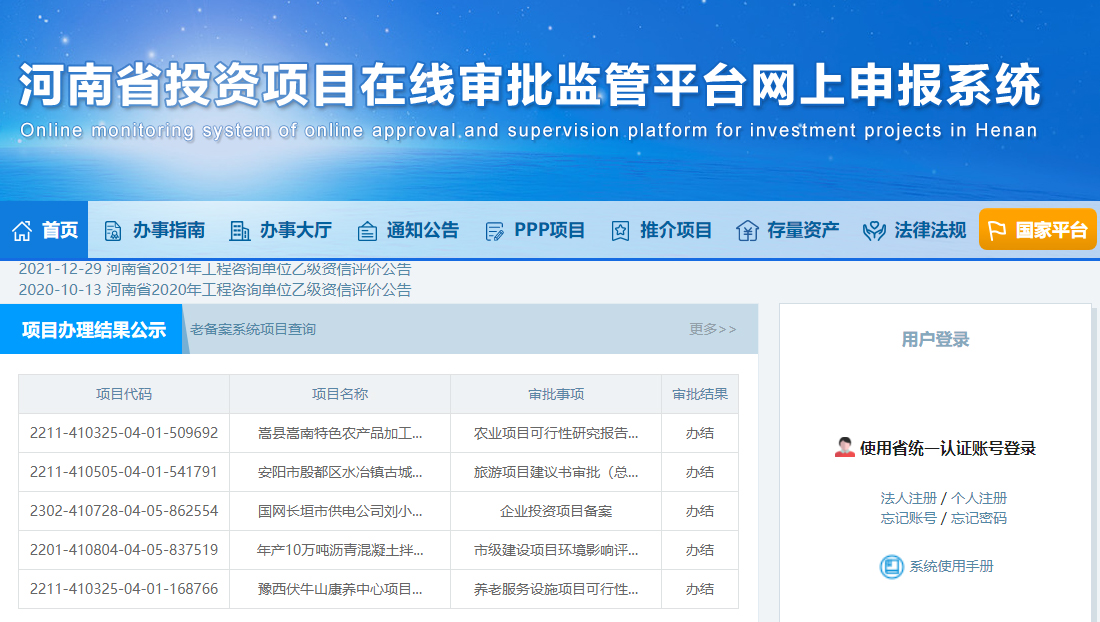Click the orange 国家平台 button

coord(1038,229)
